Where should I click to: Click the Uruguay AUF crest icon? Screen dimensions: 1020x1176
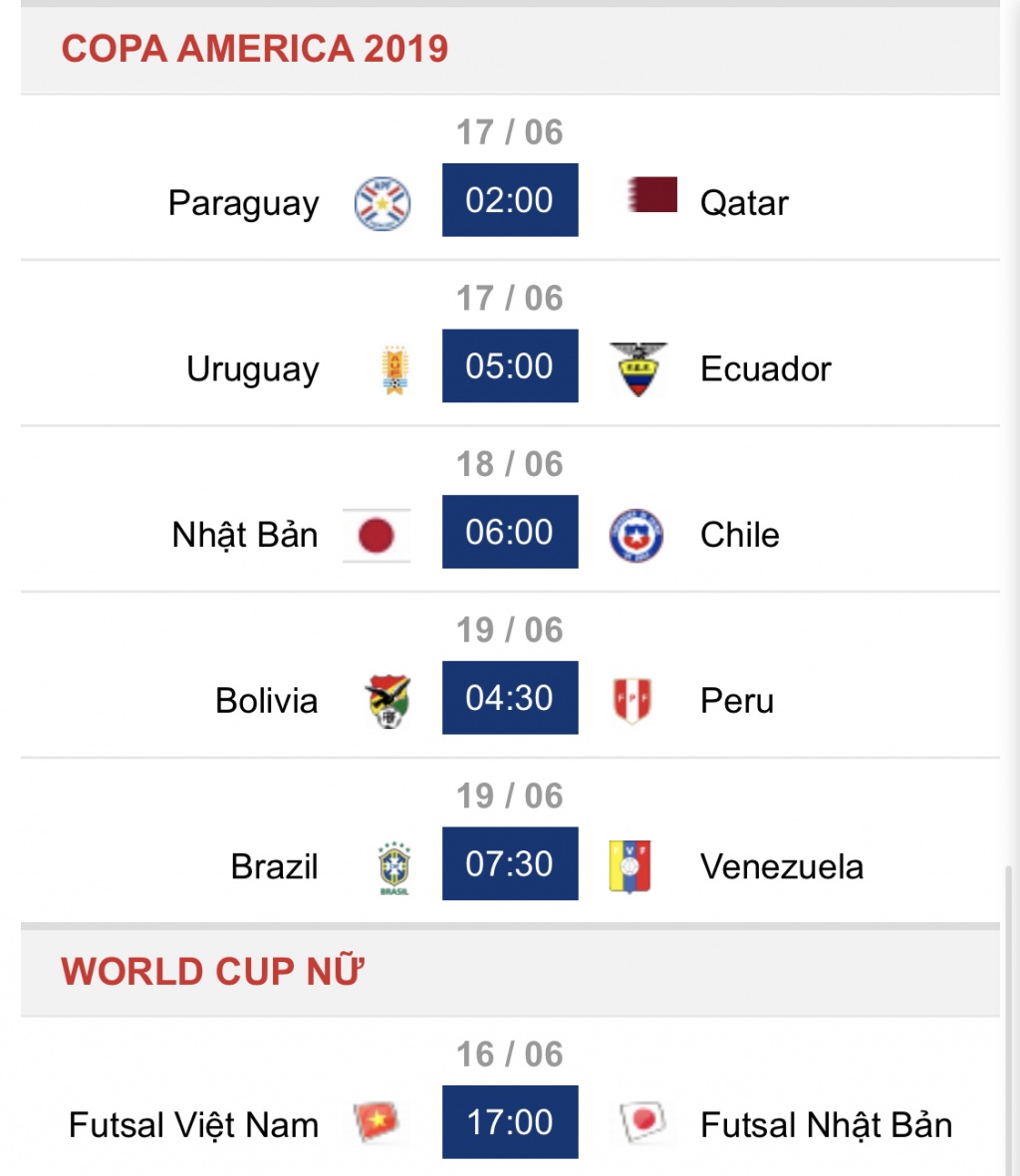(x=394, y=369)
